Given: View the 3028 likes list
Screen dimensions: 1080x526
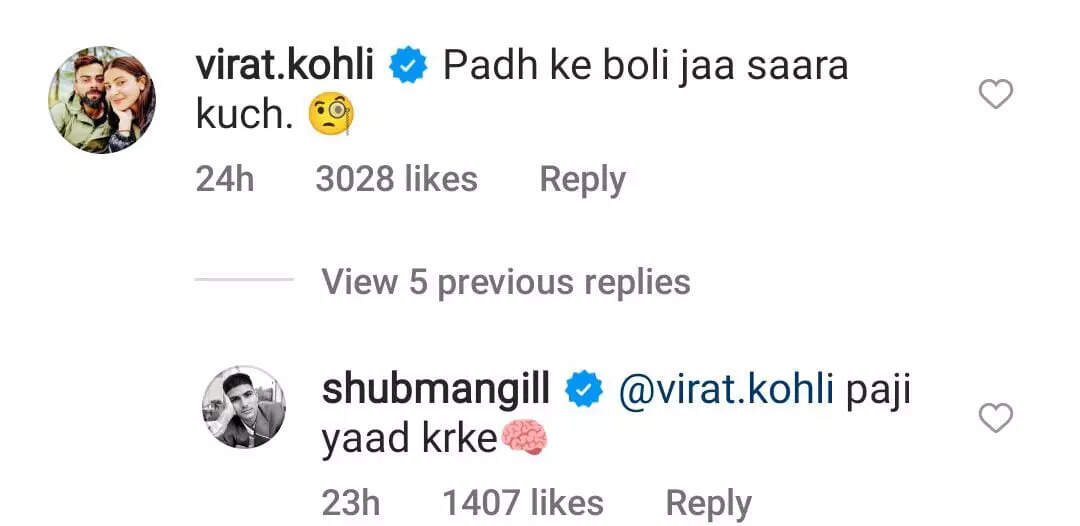Looking at the screenshot, I should pyautogui.click(x=397, y=180).
